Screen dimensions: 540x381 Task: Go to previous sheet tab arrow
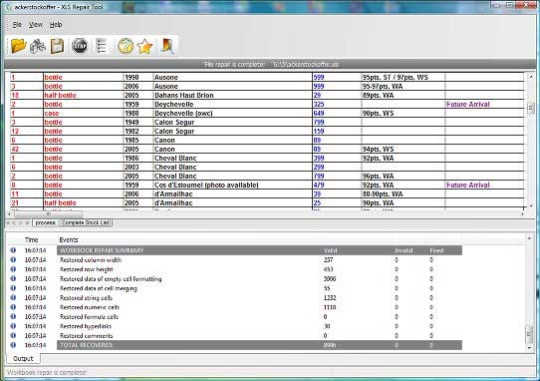click(x=14, y=223)
